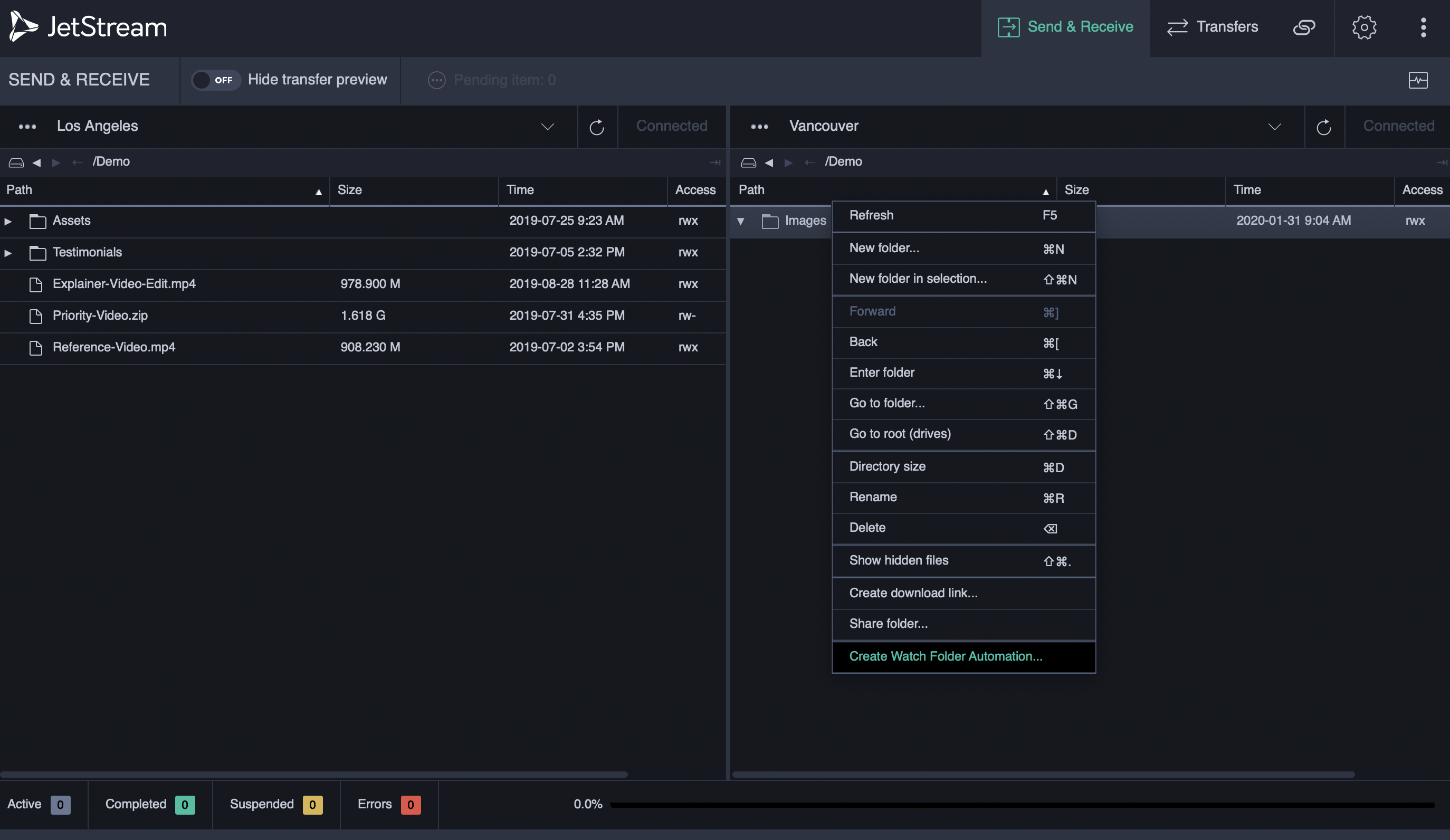The height and width of the screenshot is (840, 1450).
Task: Select Share folder... entry
Action: tap(963, 624)
